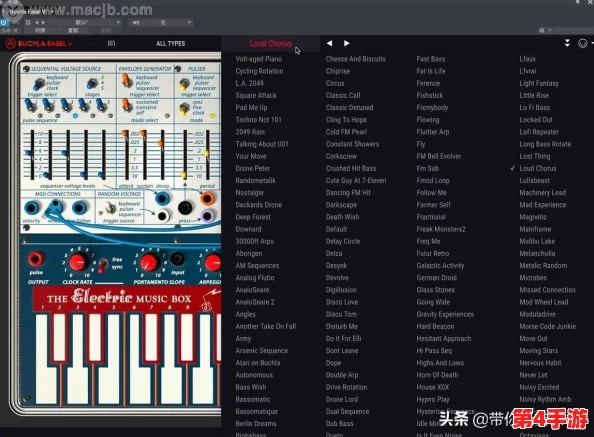
Task: Click the host plugin settings gear icon
Action: (542, 30)
